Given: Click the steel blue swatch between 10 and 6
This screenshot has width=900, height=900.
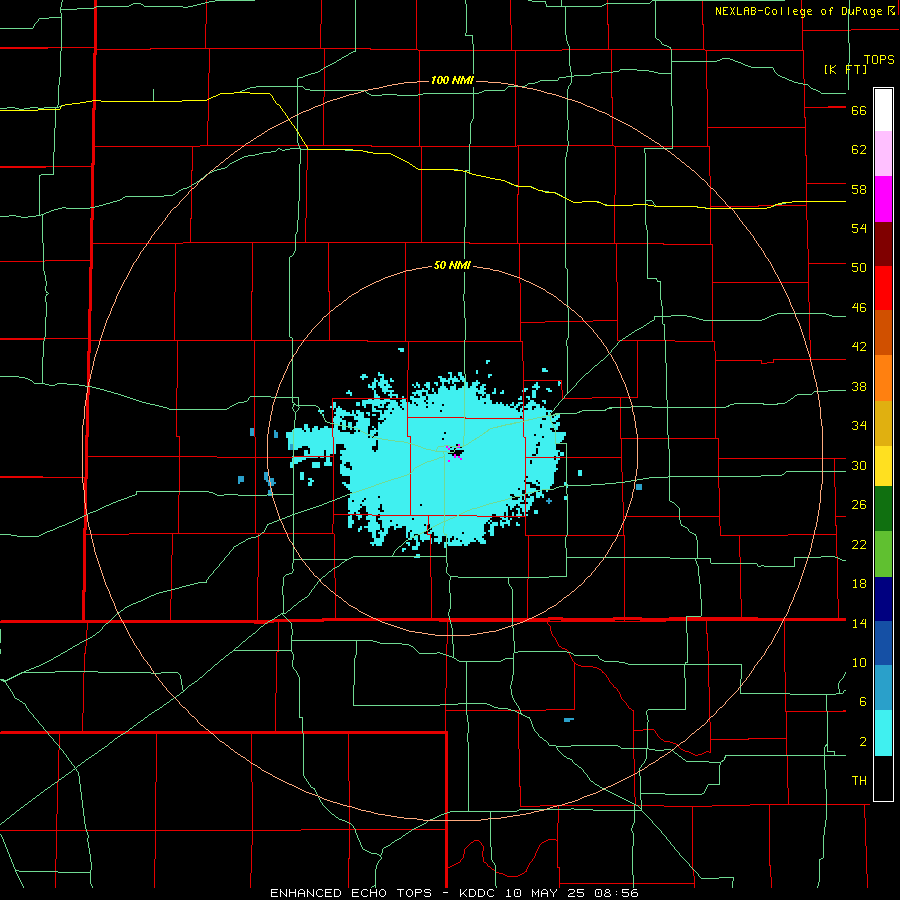Looking at the screenshot, I should [883, 687].
